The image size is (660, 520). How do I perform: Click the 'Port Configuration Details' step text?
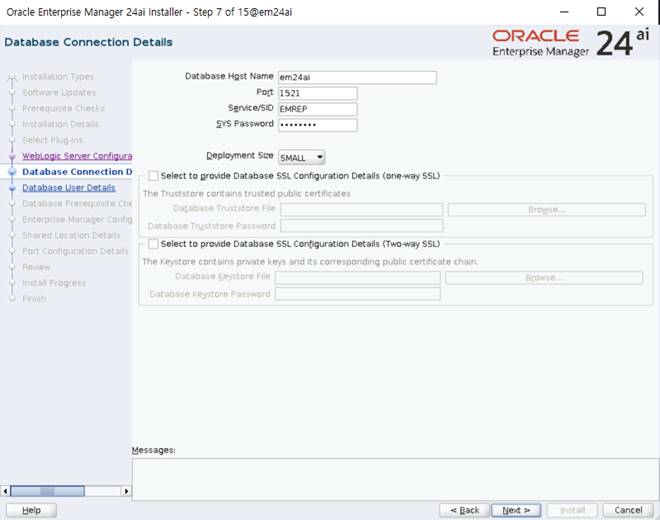(x=75, y=251)
